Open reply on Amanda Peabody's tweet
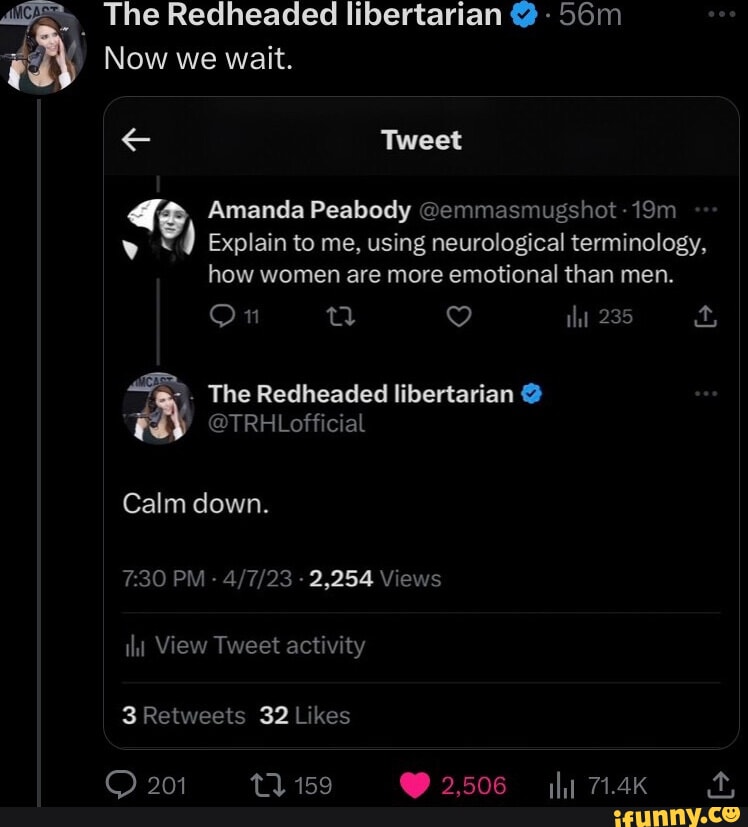This screenshot has height=827, width=748. [x=219, y=317]
